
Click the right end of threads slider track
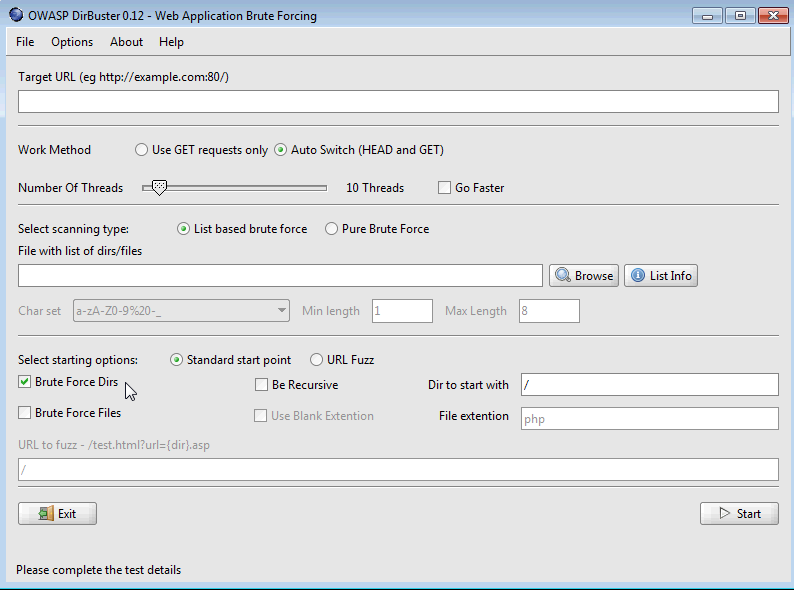tap(325, 188)
